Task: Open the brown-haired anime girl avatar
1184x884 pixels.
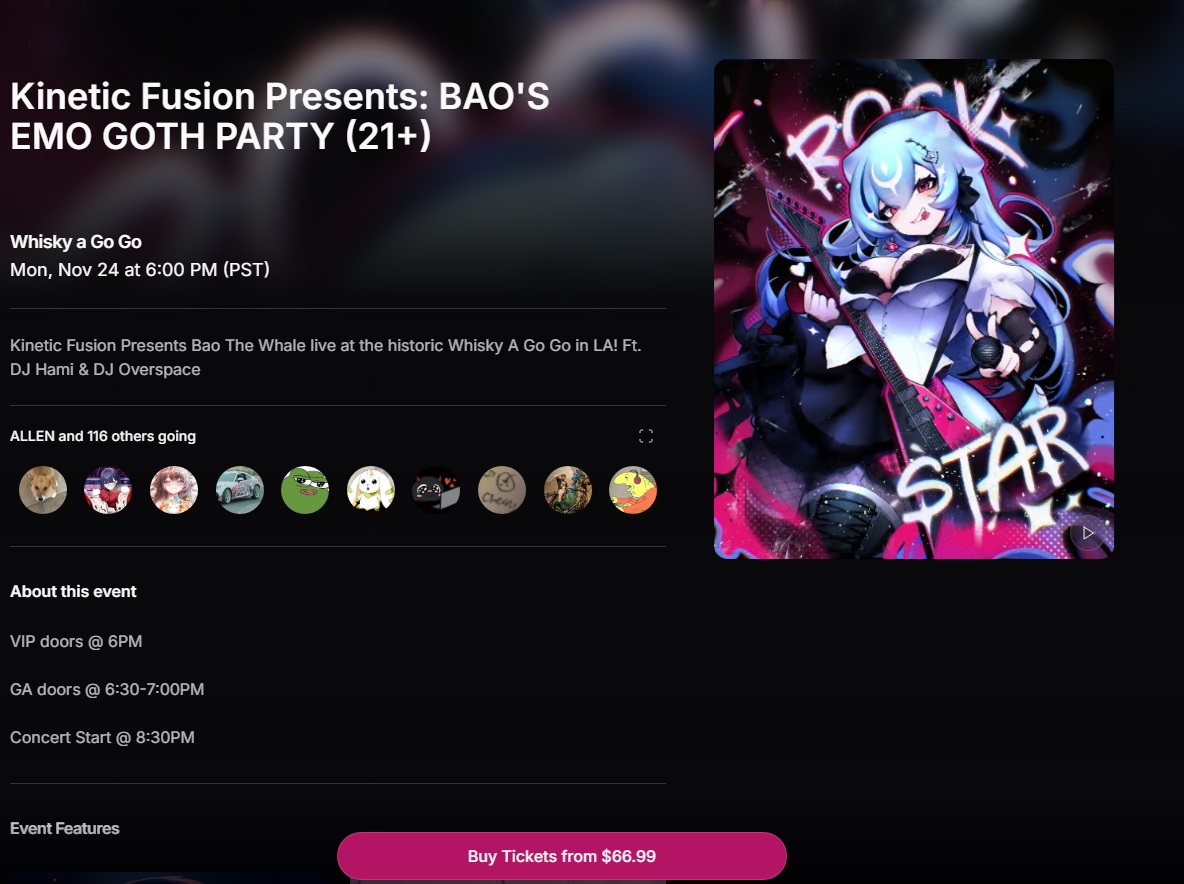Action: [174, 490]
